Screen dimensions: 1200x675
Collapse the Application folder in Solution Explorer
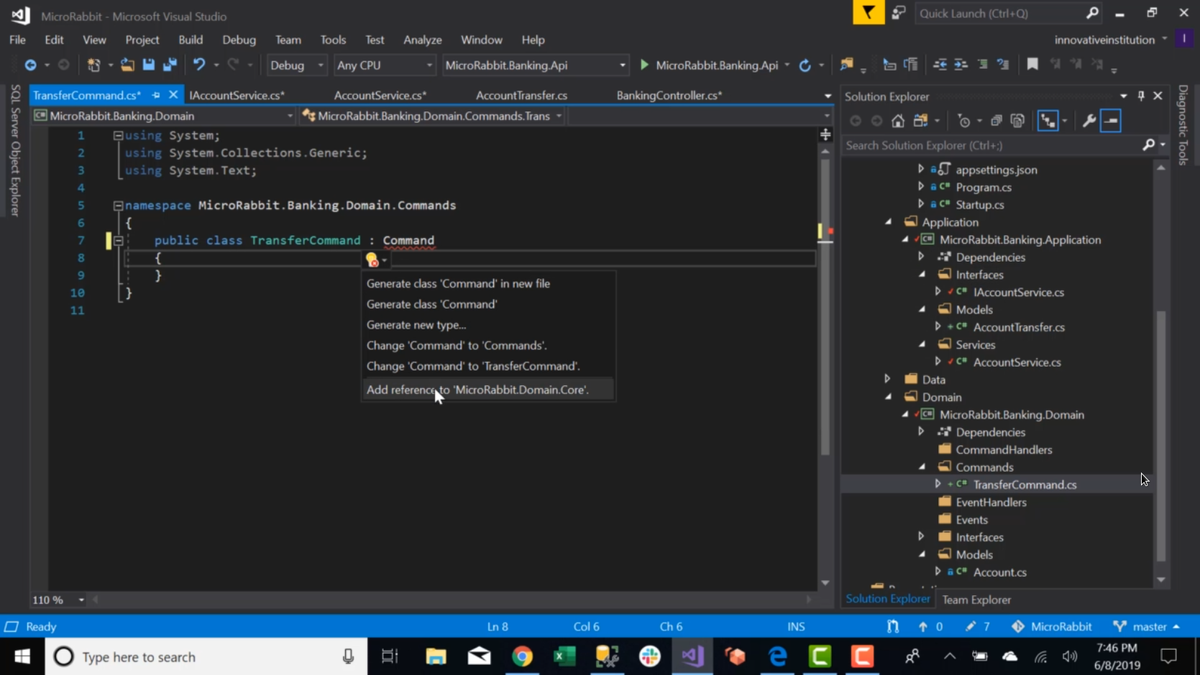pos(888,222)
